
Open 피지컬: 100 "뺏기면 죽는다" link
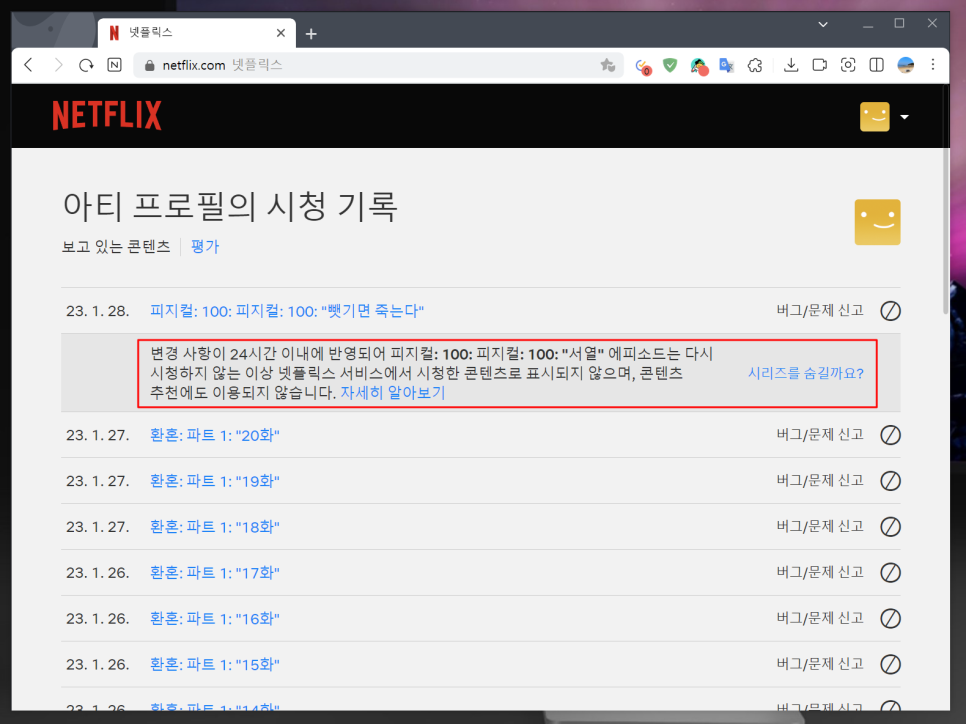[x=287, y=311]
